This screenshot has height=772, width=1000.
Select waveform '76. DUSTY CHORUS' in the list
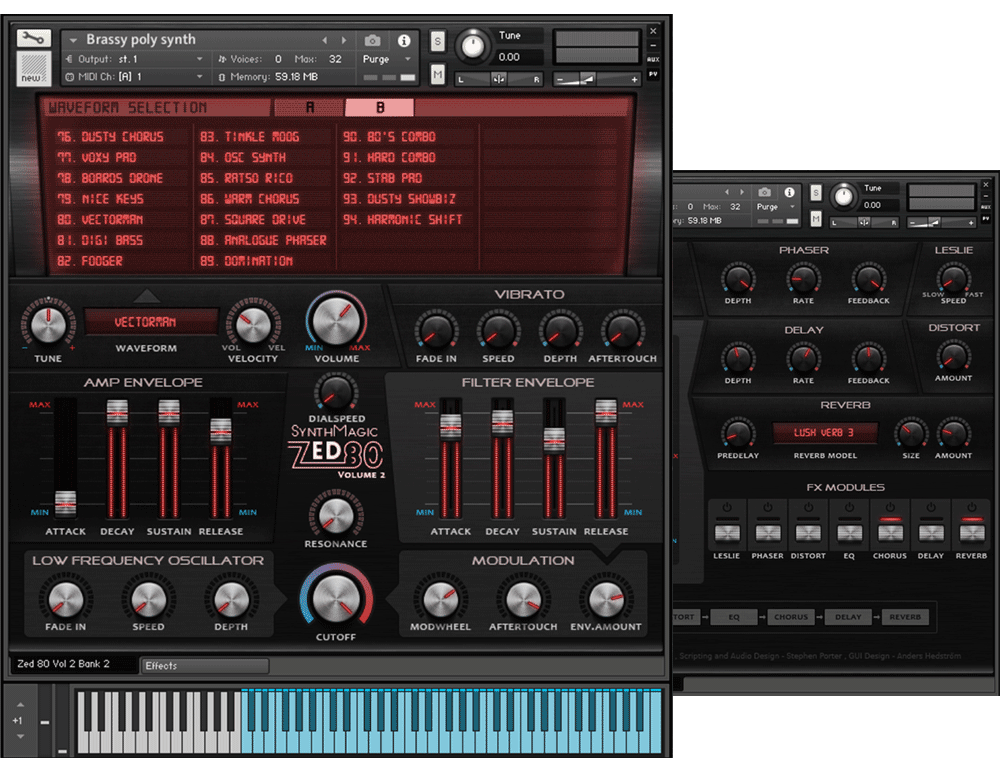tap(110, 137)
